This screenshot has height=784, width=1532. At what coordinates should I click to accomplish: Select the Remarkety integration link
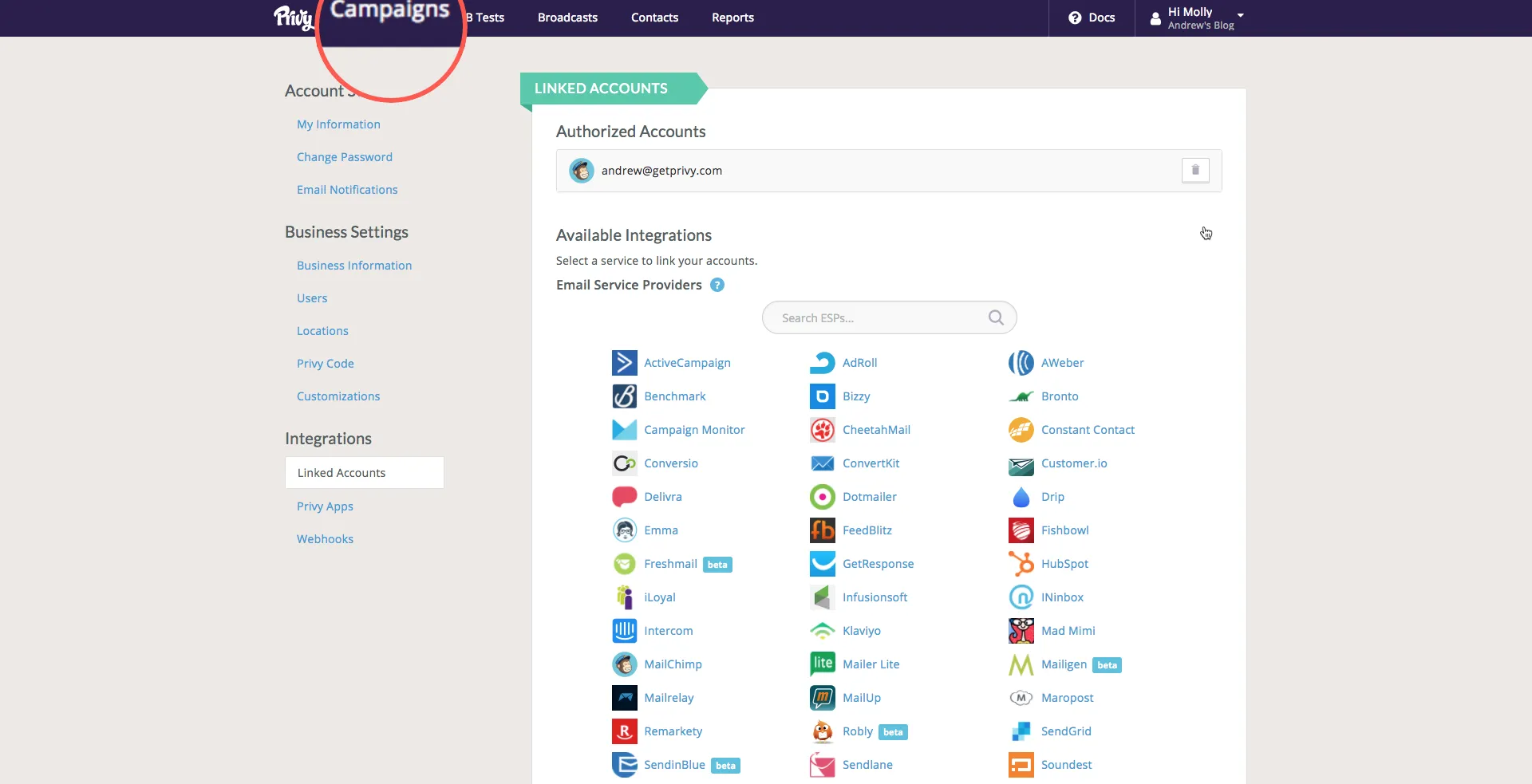(673, 731)
